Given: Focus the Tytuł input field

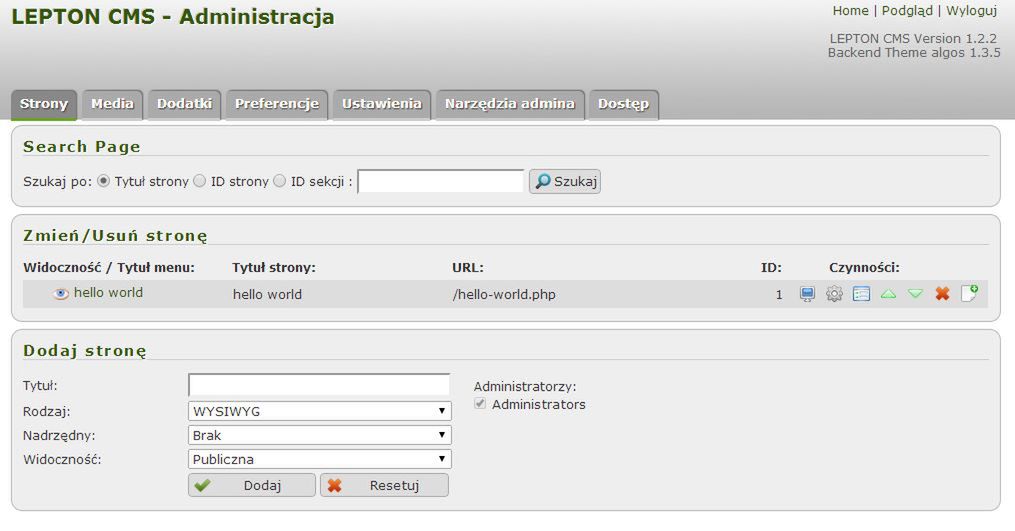Looking at the screenshot, I should tap(319, 385).
